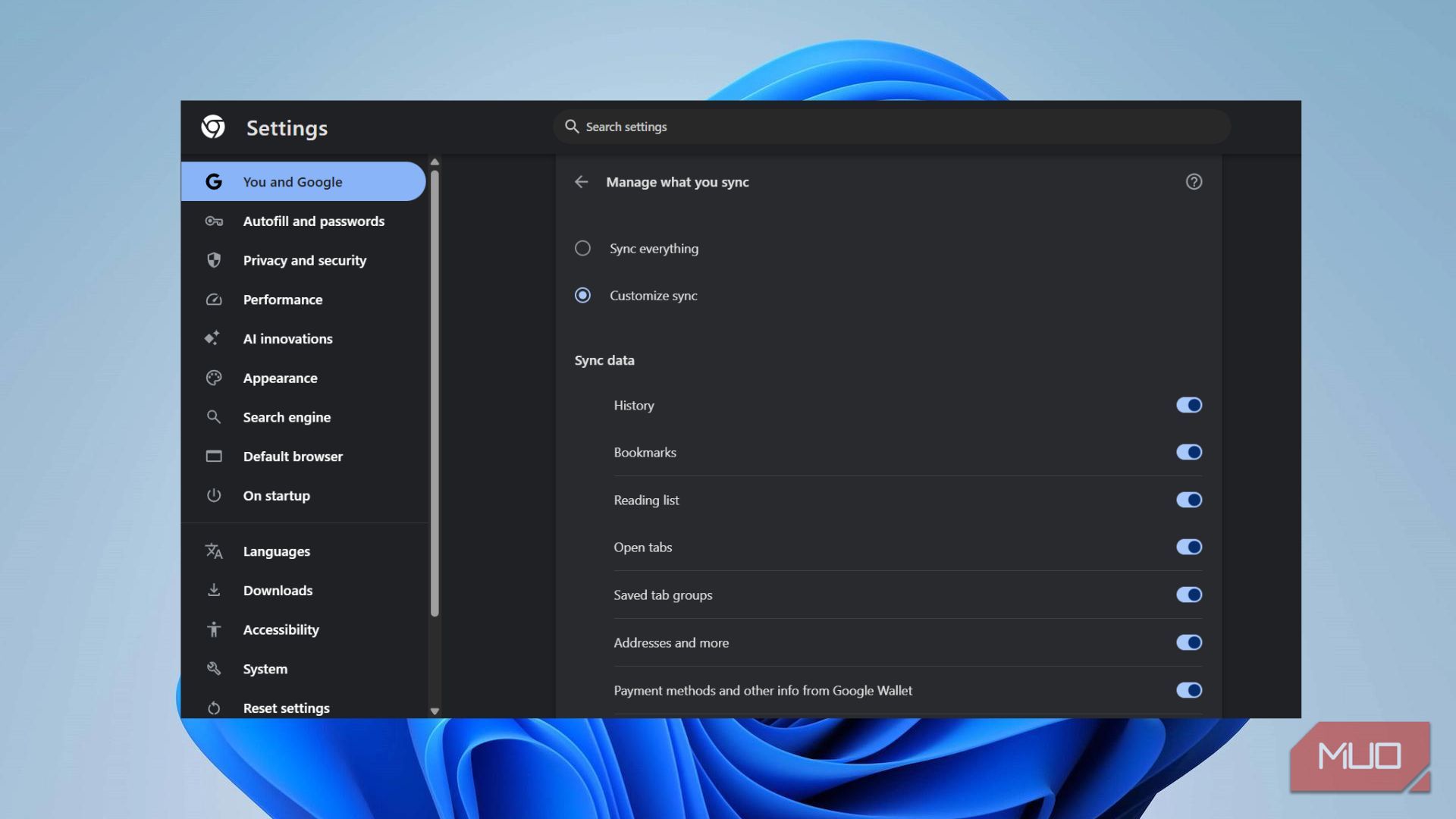
Task: Open You and Google settings section
Action: pyautogui.click(x=303, y=182)
